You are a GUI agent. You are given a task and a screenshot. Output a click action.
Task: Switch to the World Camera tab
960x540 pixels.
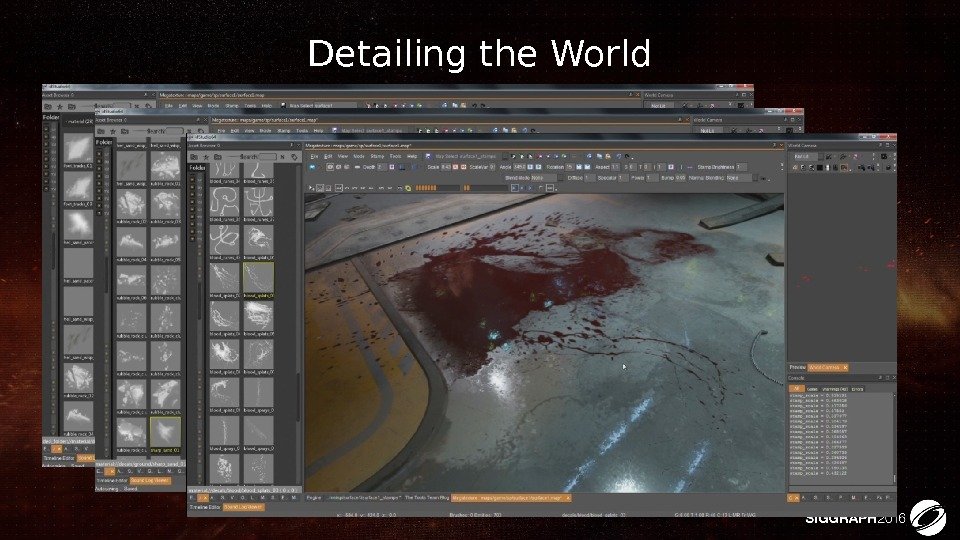[x=822, y=369]
